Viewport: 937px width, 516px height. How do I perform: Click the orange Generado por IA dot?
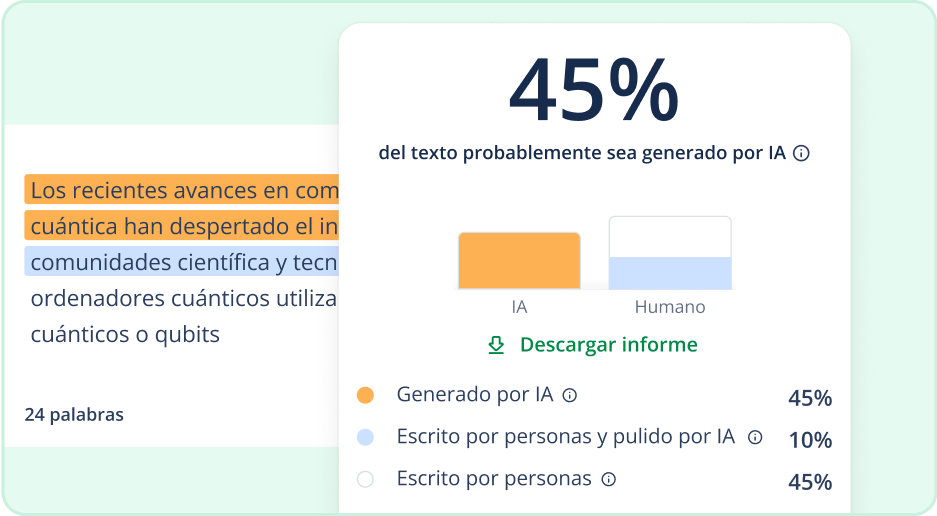tap(365, 395)
